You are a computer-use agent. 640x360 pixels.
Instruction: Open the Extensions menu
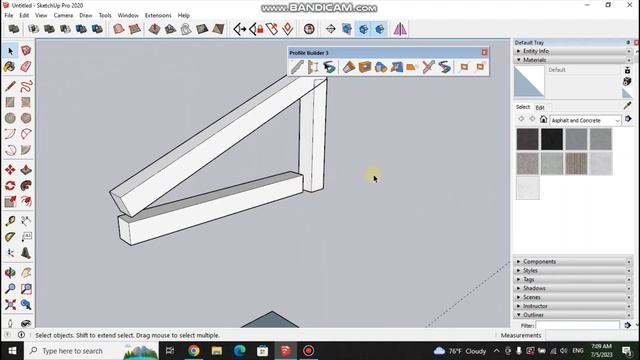tap(158, 16)
